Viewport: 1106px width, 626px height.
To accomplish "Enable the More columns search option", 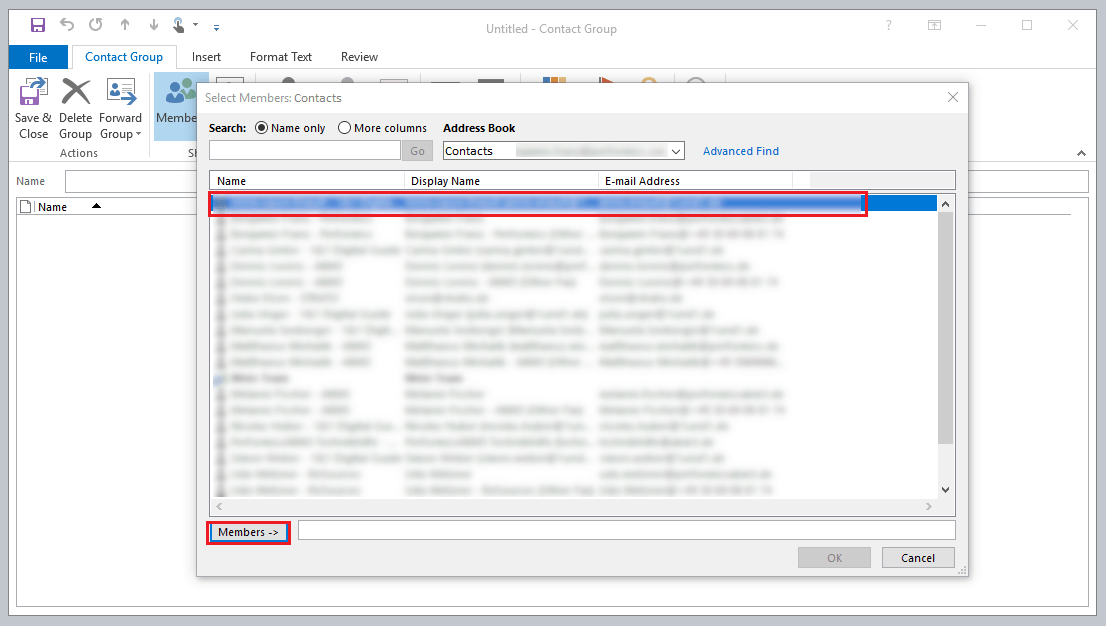I will click(344, 127).
